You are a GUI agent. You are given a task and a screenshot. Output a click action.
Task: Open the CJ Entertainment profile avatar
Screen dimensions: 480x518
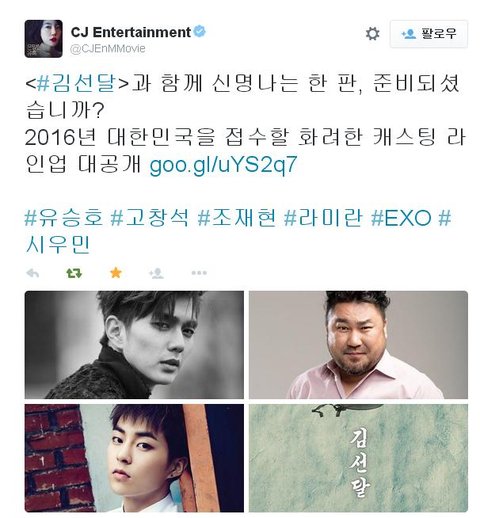pyautogui.click(x=43, y=39)
